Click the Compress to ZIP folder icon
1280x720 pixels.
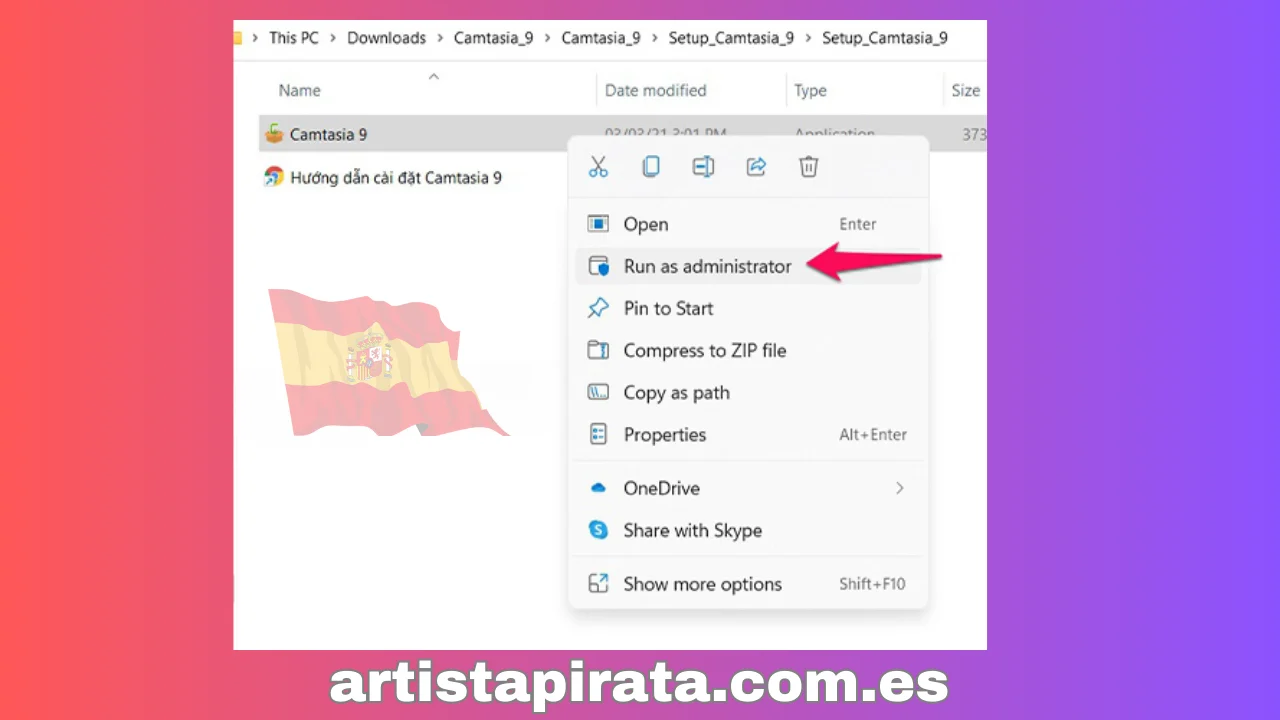pyautogui.click(x=598, y=350)
